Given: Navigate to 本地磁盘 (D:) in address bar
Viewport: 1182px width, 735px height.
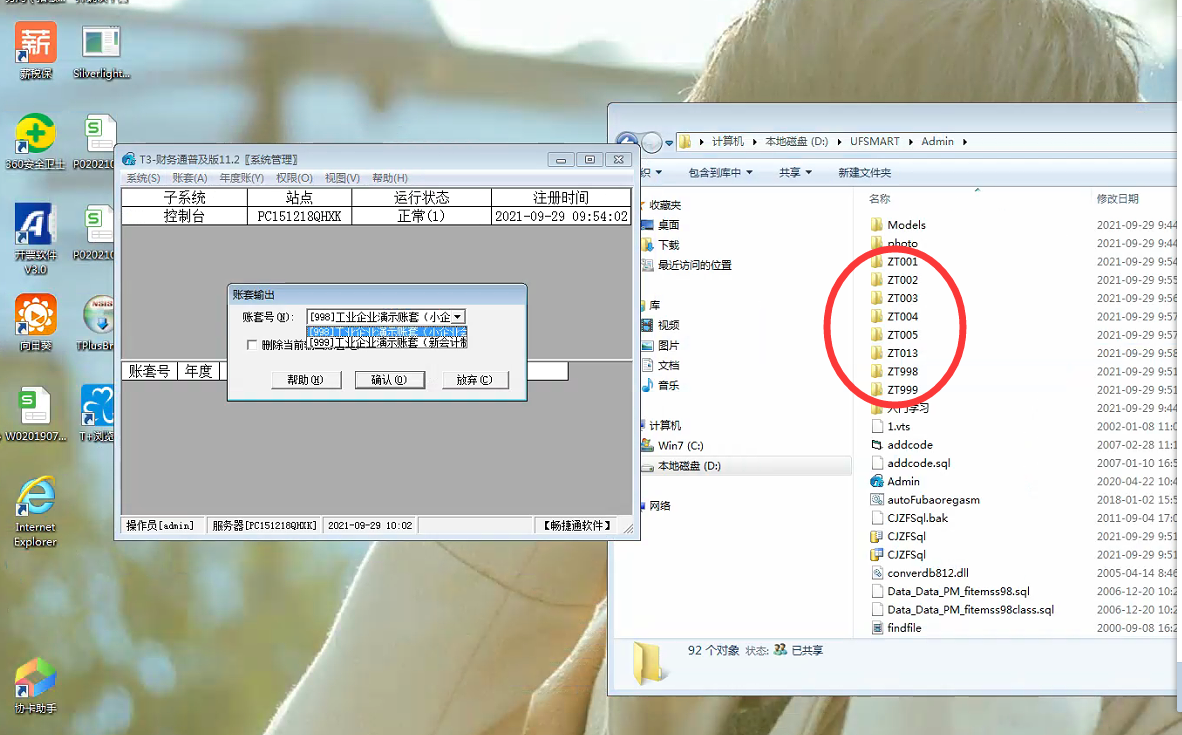Looking at the screenshot, I should tap(796, 142).
